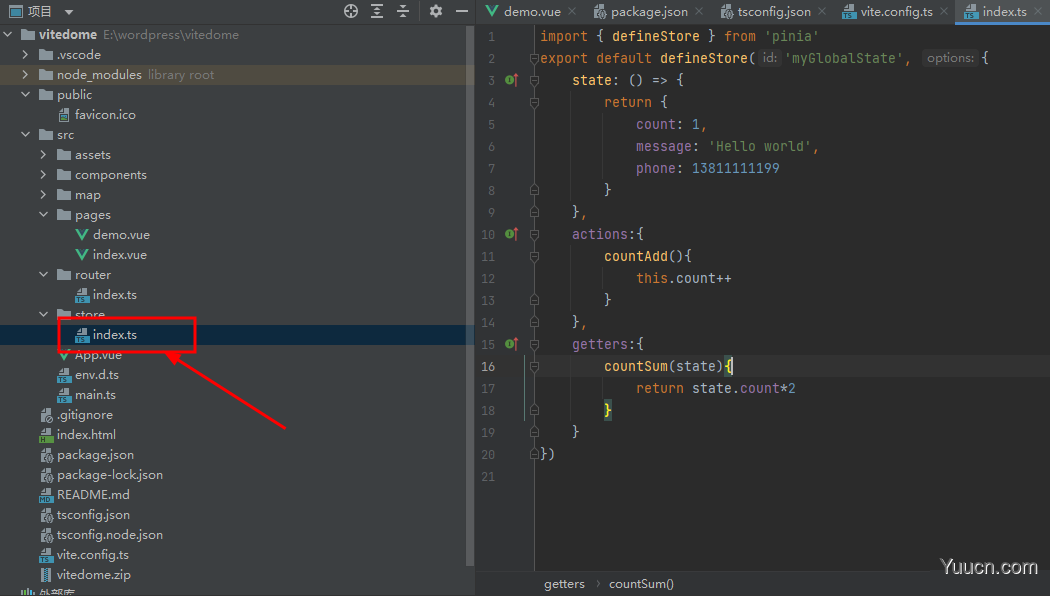This screenshot has width=1050, height=596.
Task: Fold the countSum method on line 16
Action: point(534,366)
